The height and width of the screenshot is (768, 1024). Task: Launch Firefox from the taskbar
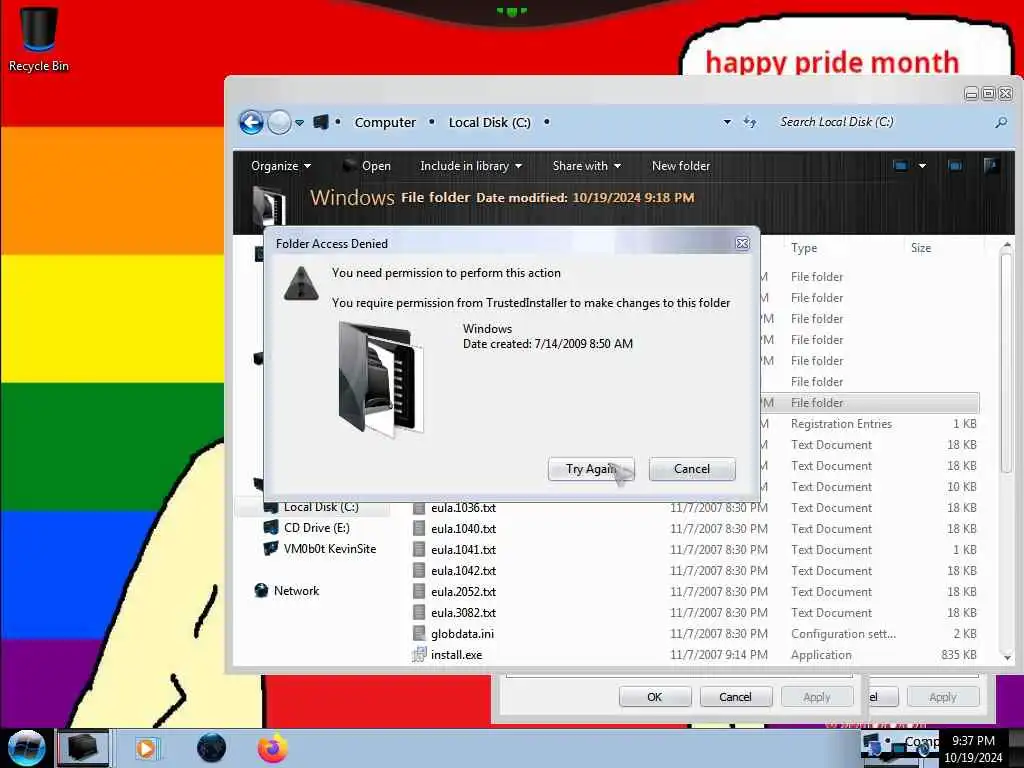pyautogui.click(x=272, y=748)
